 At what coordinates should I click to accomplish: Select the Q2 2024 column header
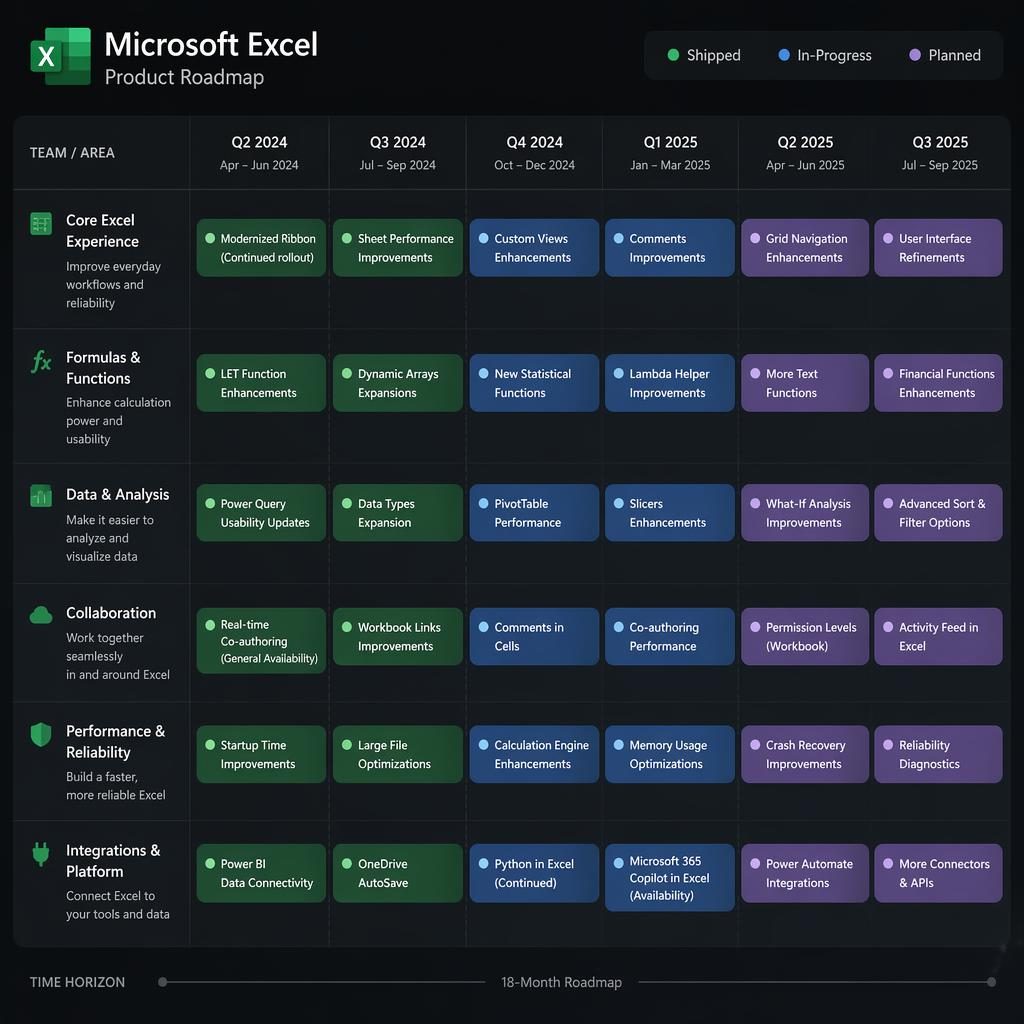tap(259, 153)
